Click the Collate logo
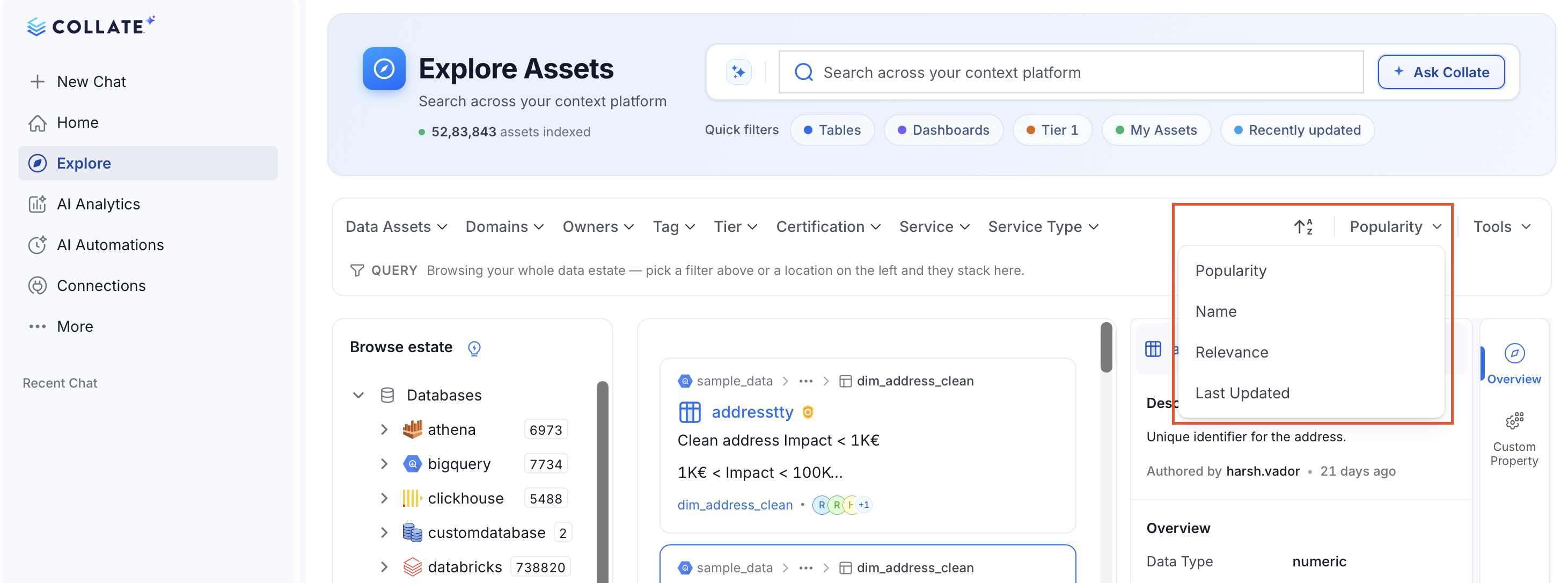Screen dimensions: 1568x583 [91, 26]
